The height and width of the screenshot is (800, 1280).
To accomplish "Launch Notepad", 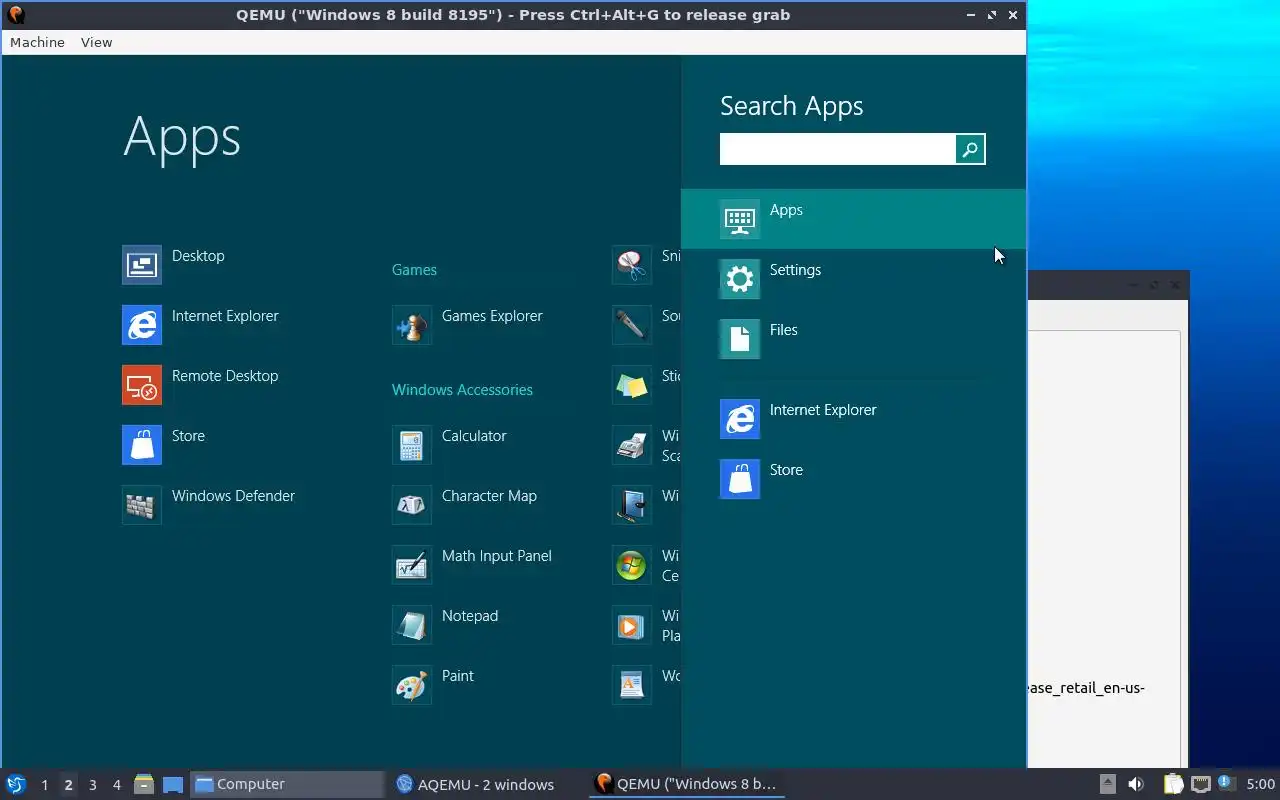I will [445, 625].
